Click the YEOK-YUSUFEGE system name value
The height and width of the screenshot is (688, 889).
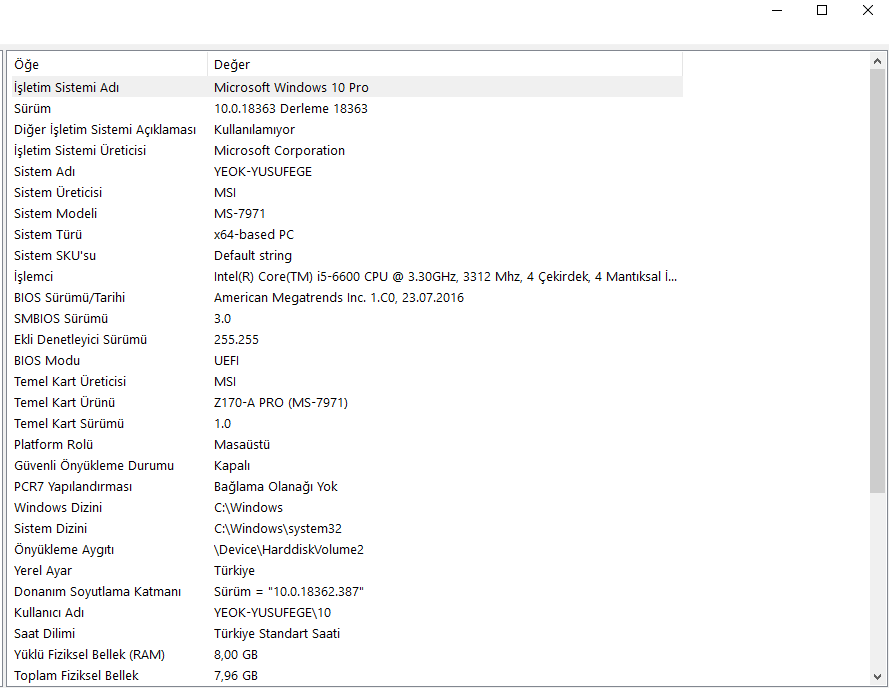pyautogui.click(x=263, y=171)
